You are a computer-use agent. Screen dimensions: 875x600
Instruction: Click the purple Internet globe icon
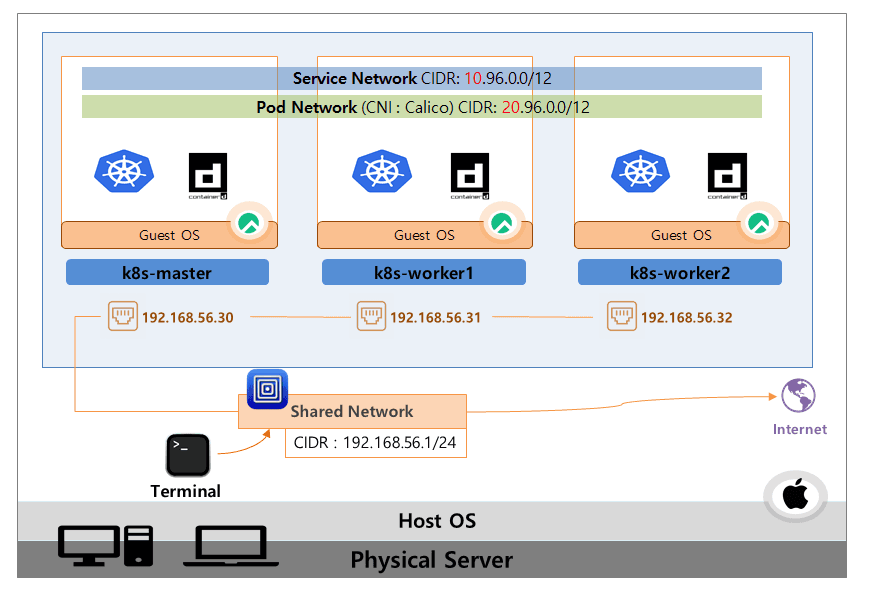pos(799,395)
